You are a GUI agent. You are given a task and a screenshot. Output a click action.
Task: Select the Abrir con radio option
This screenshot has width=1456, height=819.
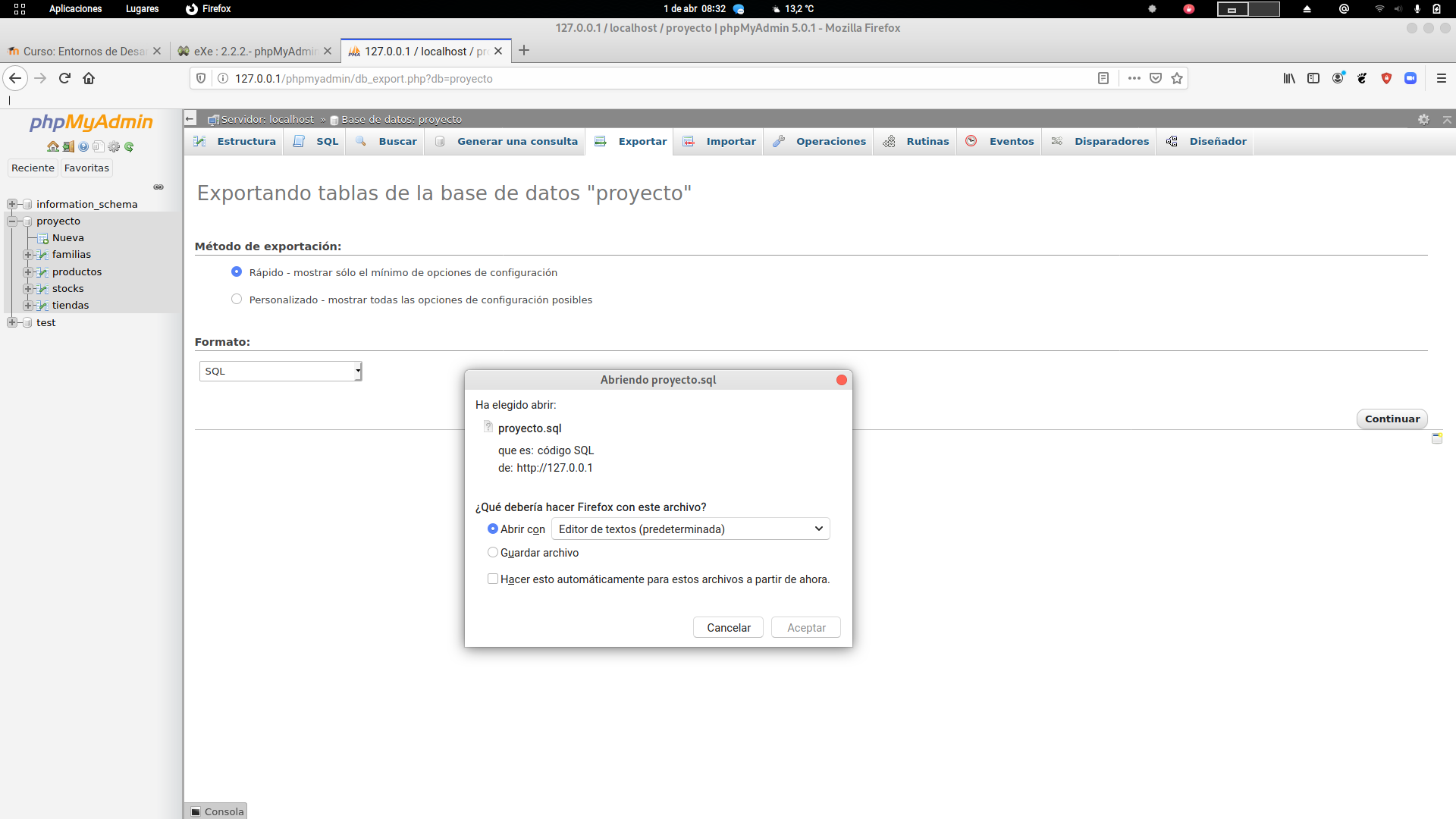[493, 529]
